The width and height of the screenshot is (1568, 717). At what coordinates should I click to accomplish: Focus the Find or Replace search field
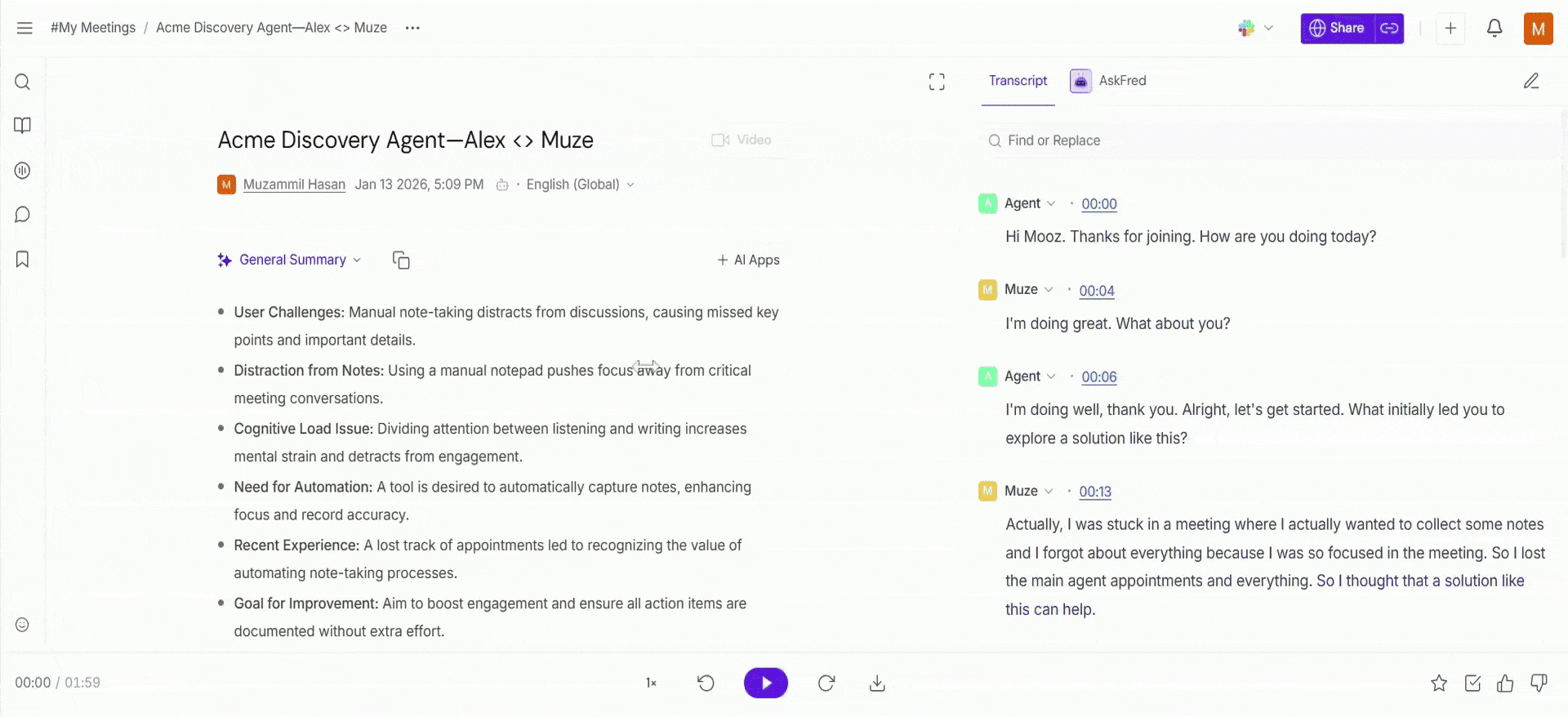pyautogui.click(x=1270, y=140)
